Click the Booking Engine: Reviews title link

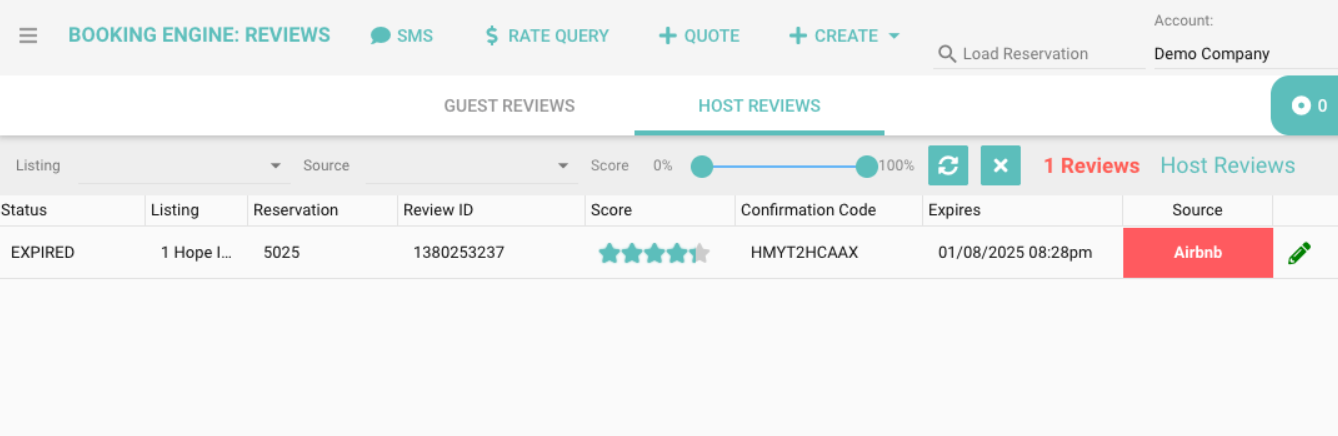click(199, 35)
